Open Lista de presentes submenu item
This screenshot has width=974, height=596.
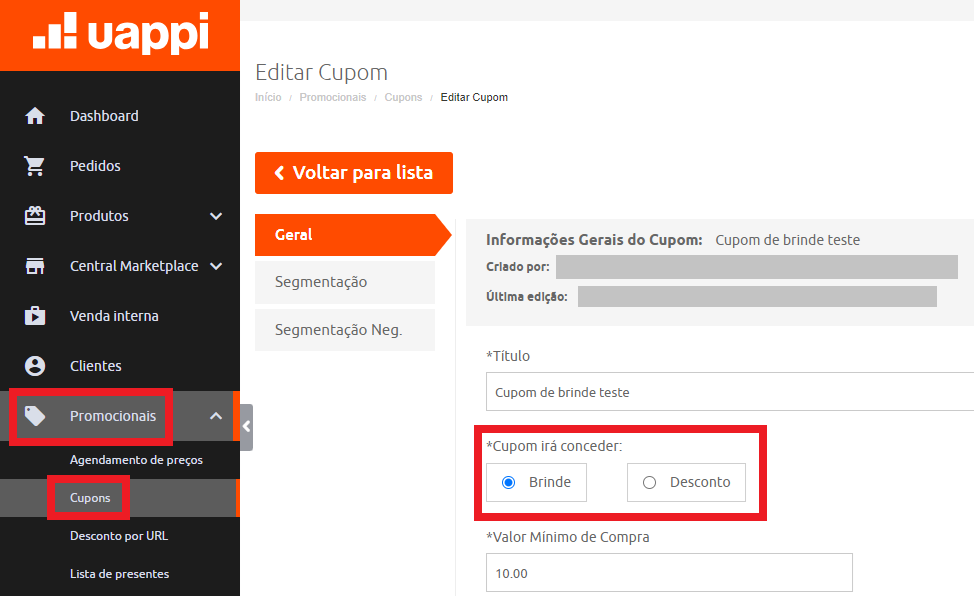(119, 574)
